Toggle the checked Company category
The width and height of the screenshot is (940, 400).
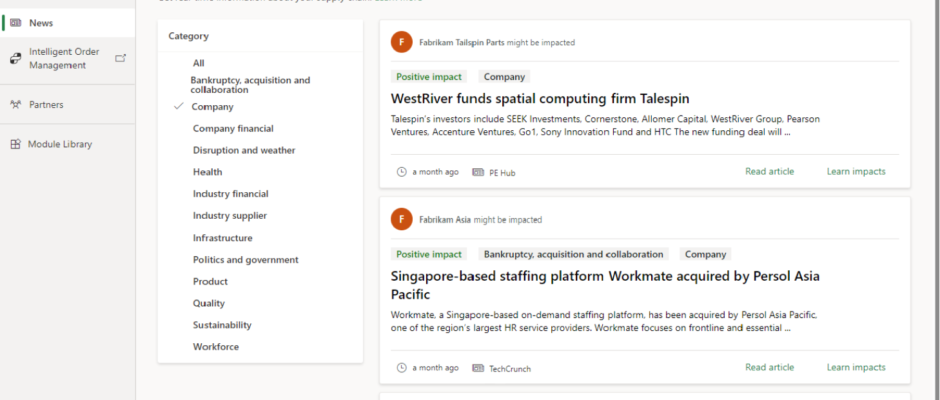coord(212,107)
